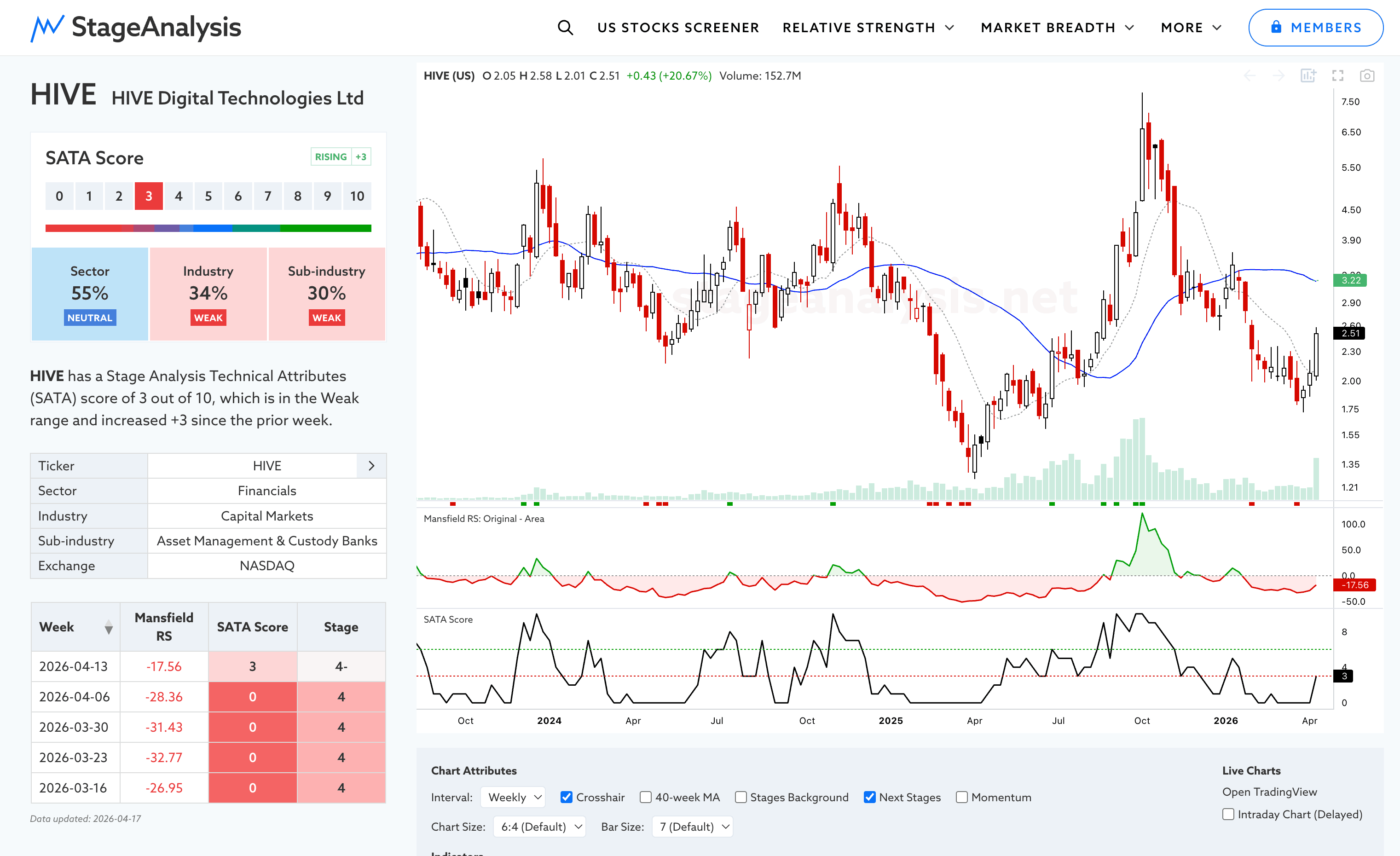
Task: Click the chart forward arrow icon
Action: pyautogui.click(x=1279, y=75)
